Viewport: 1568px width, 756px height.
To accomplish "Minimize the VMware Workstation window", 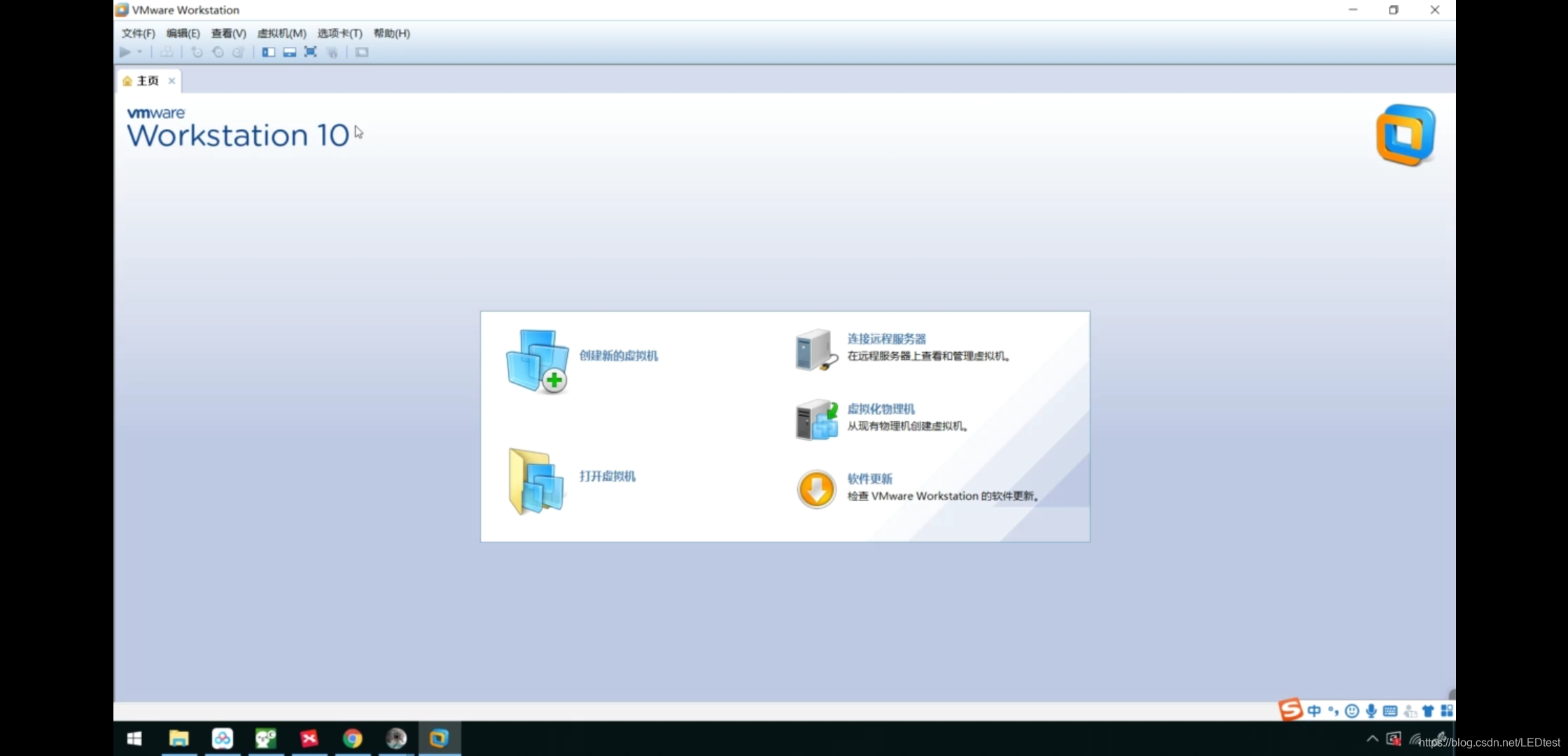I will 1353,10.
